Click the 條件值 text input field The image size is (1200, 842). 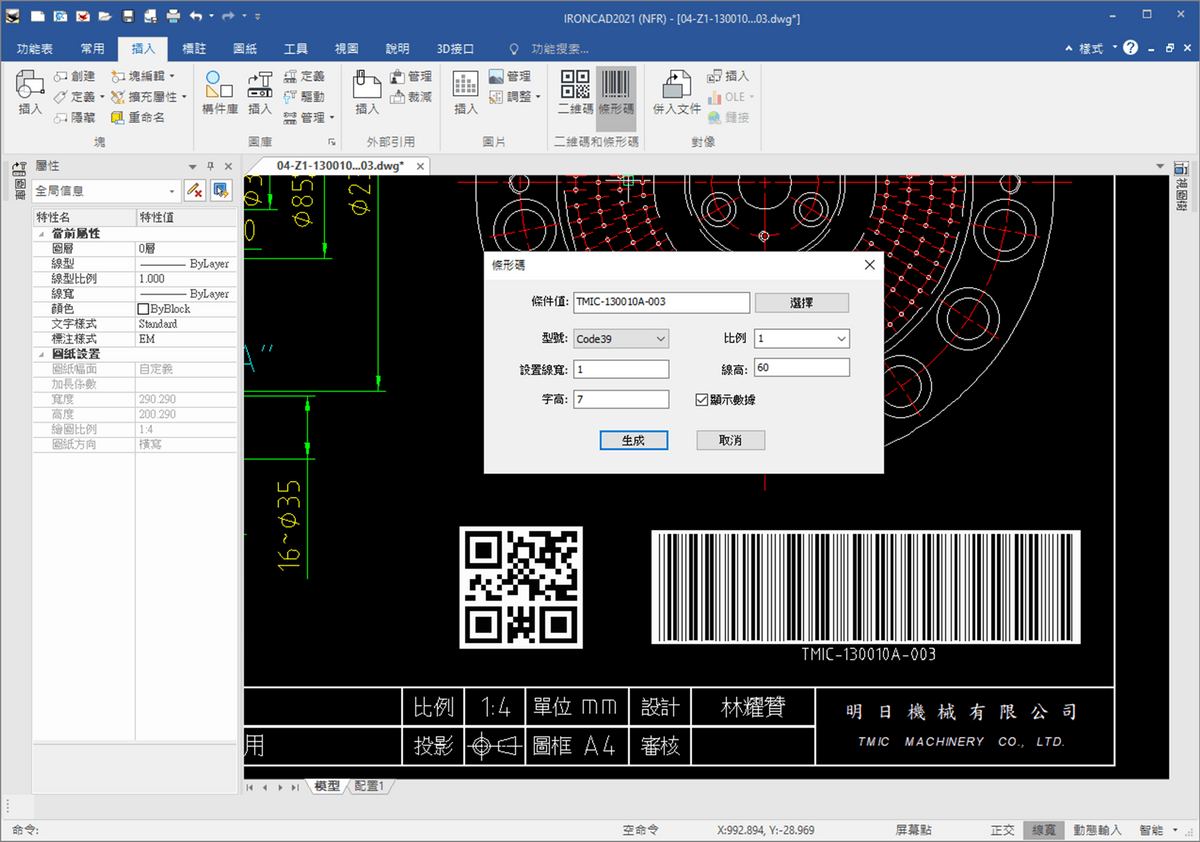point(661,303)
